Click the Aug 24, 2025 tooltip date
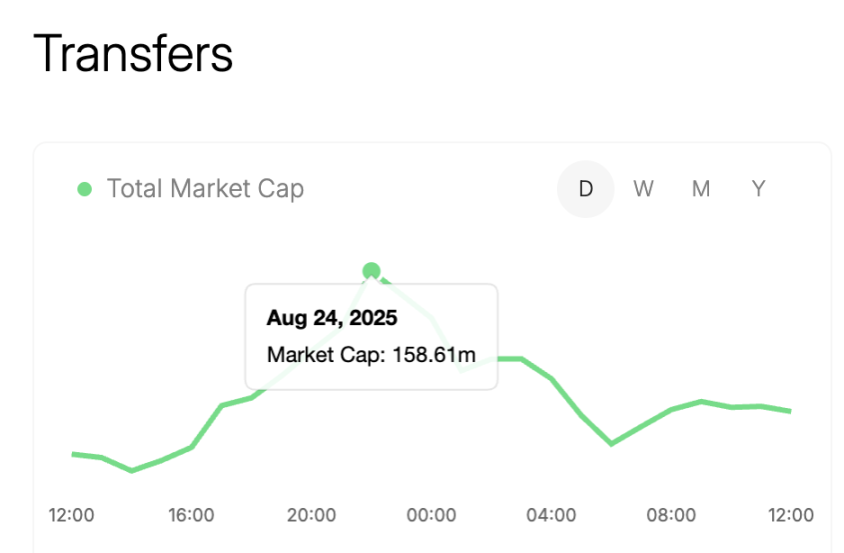 click(x=332, y=319)
